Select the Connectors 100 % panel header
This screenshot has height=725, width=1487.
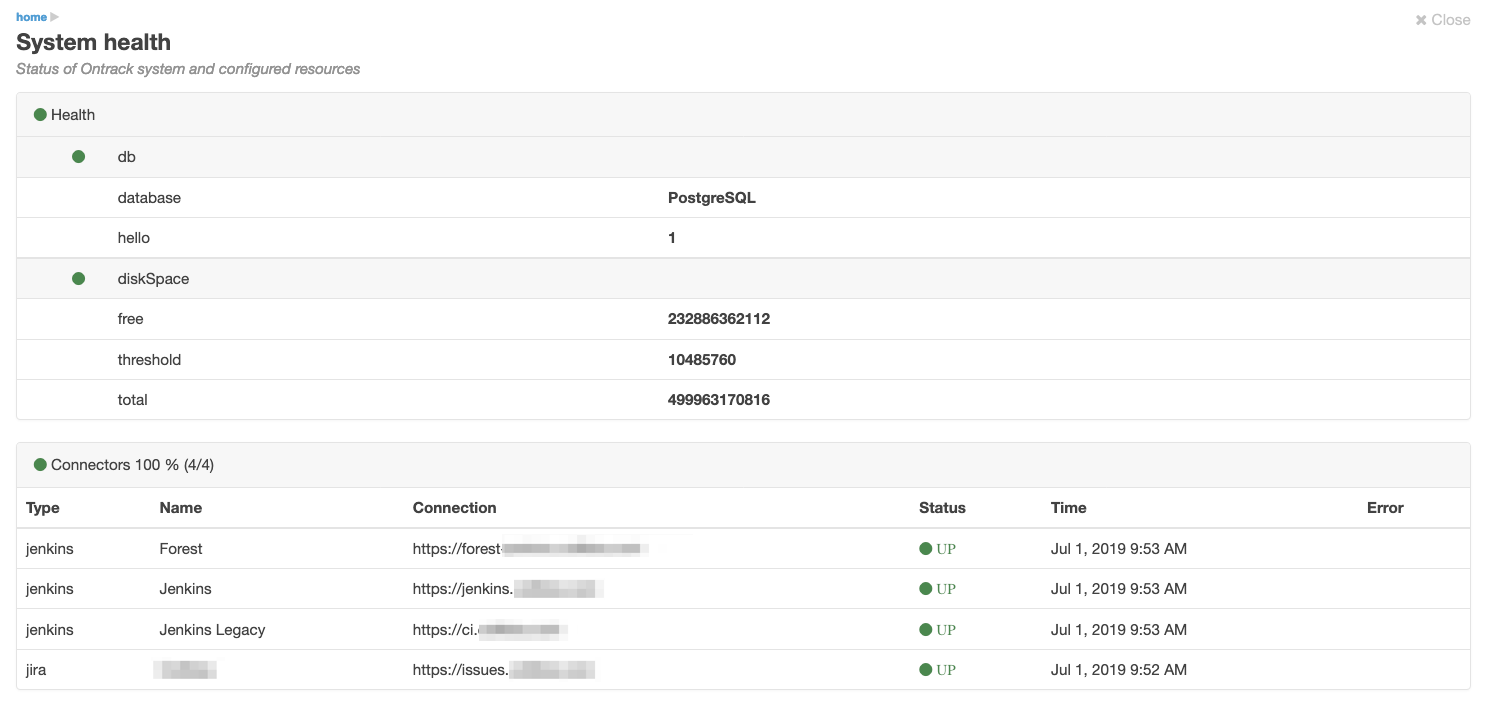[x=132, y=465]
